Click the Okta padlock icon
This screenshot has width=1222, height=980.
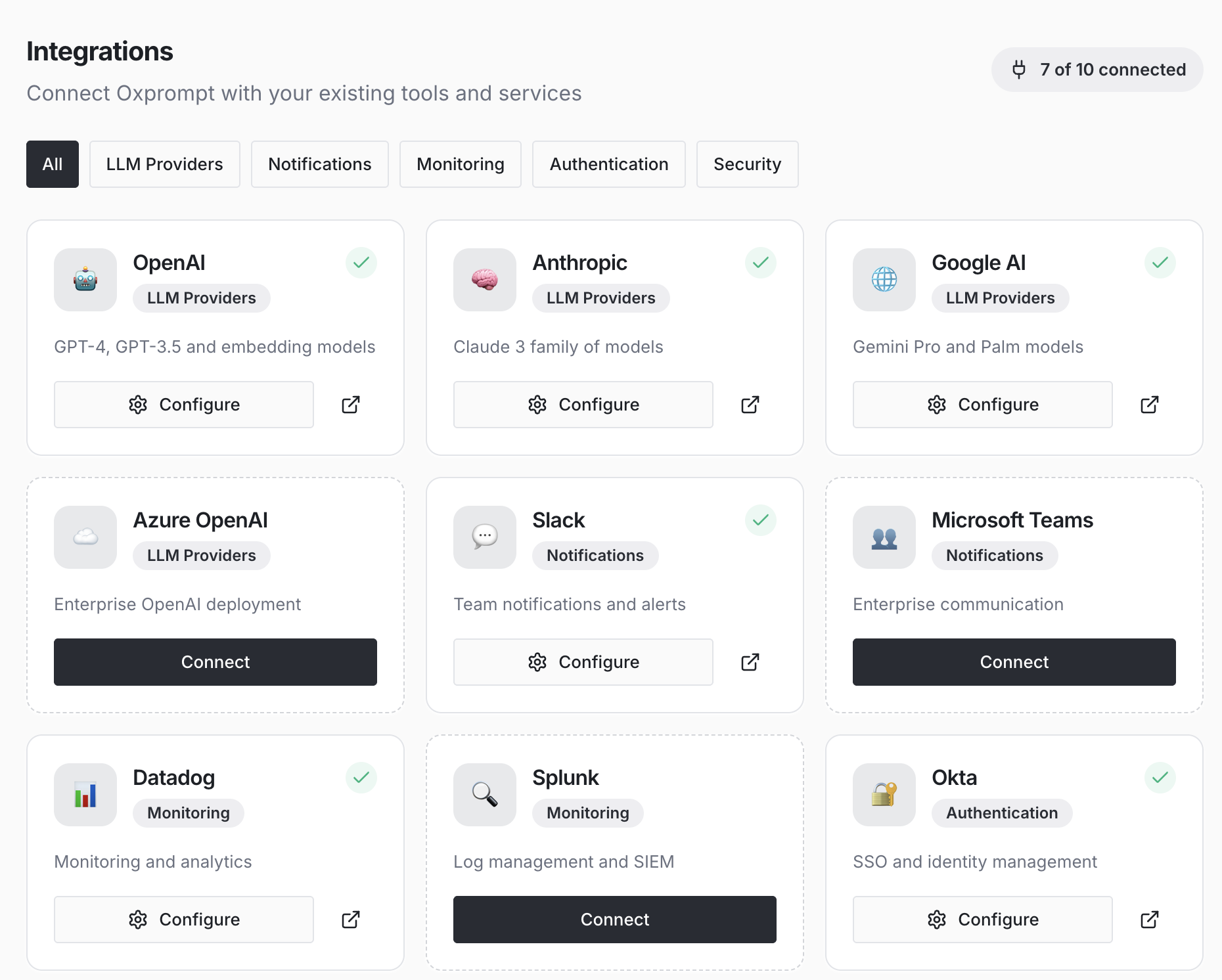coord(884,795)
